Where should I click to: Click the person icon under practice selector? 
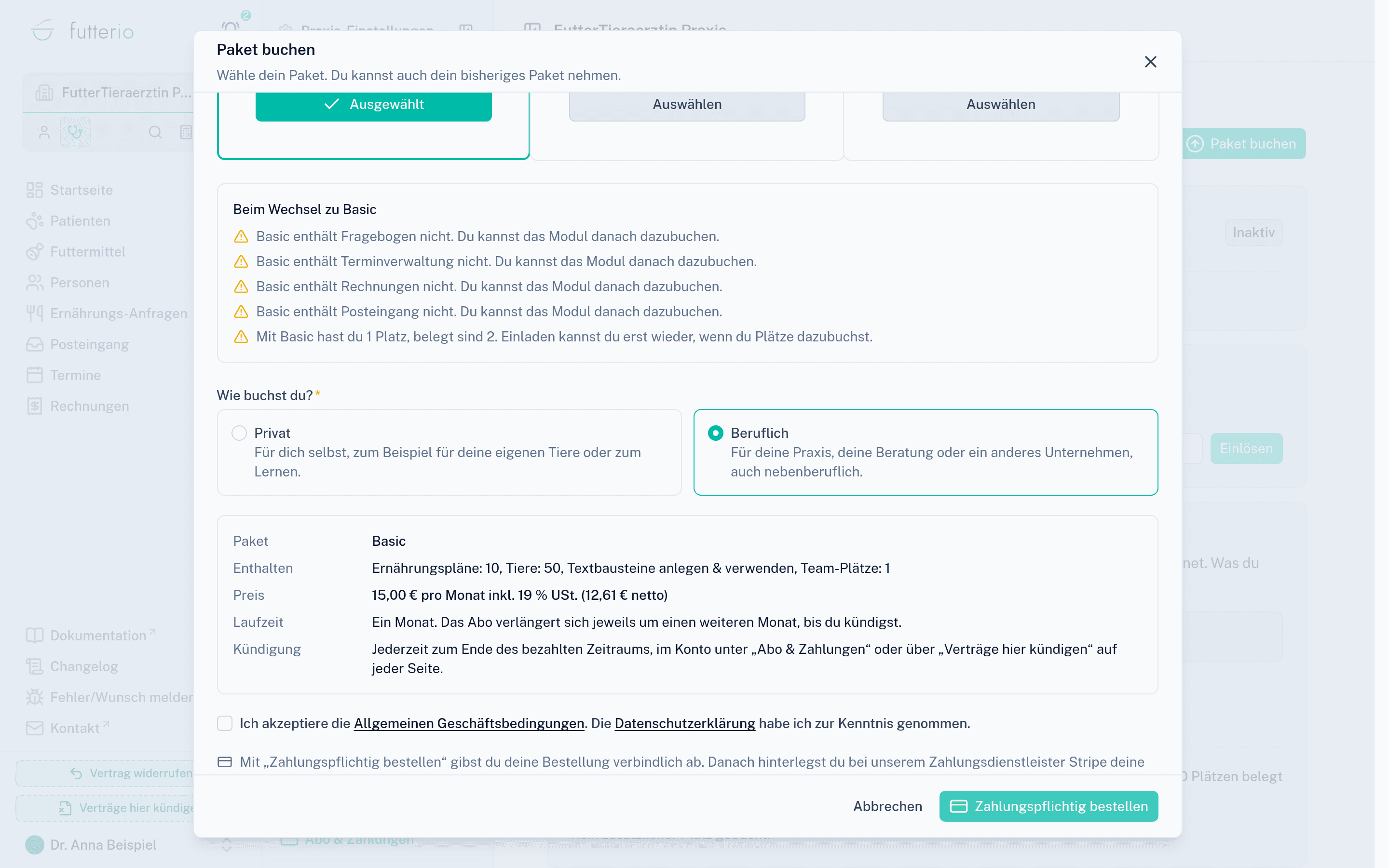[44, 133]
